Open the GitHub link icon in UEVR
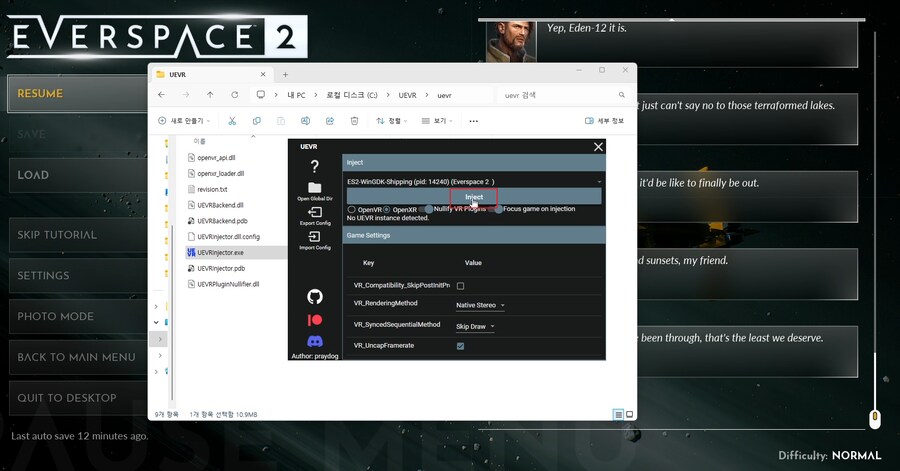The width and height of the screenshot is (900, 471). [x=315, y=297]
